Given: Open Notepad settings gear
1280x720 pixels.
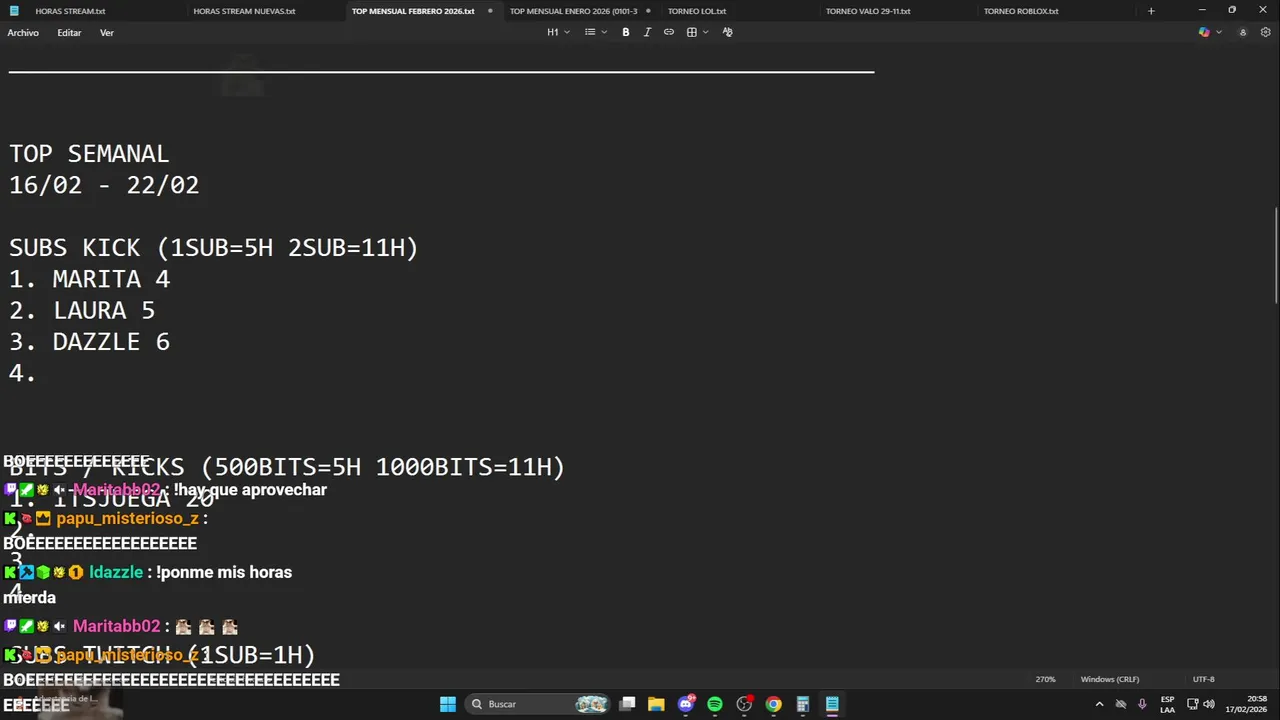Looking at the screenshot, I should [1265, 32].
